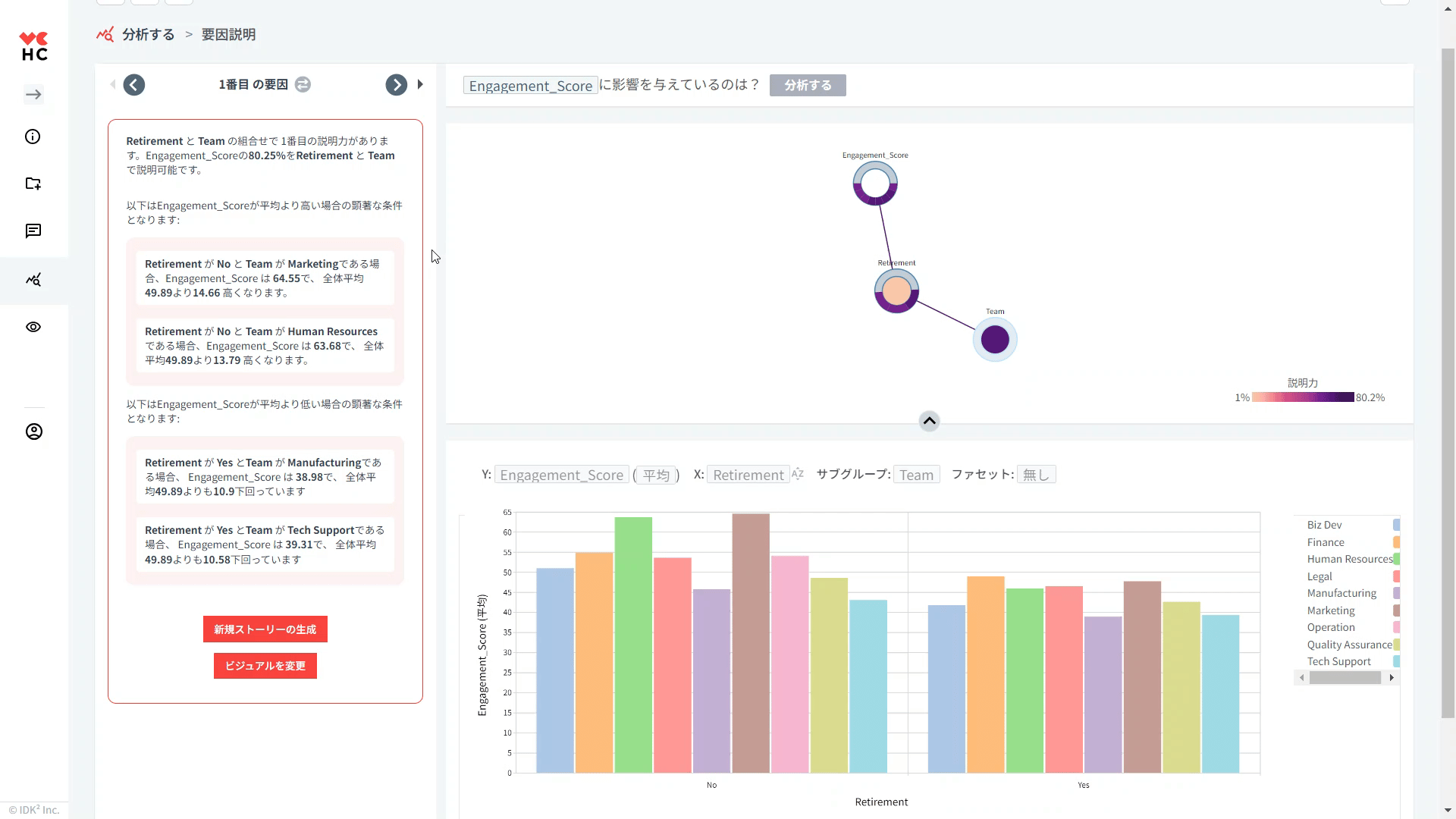The height and width of the screenshot is (819, 1456).
Task: Collapse the graph panel with the chevron-up button
Action: (929, 421)
